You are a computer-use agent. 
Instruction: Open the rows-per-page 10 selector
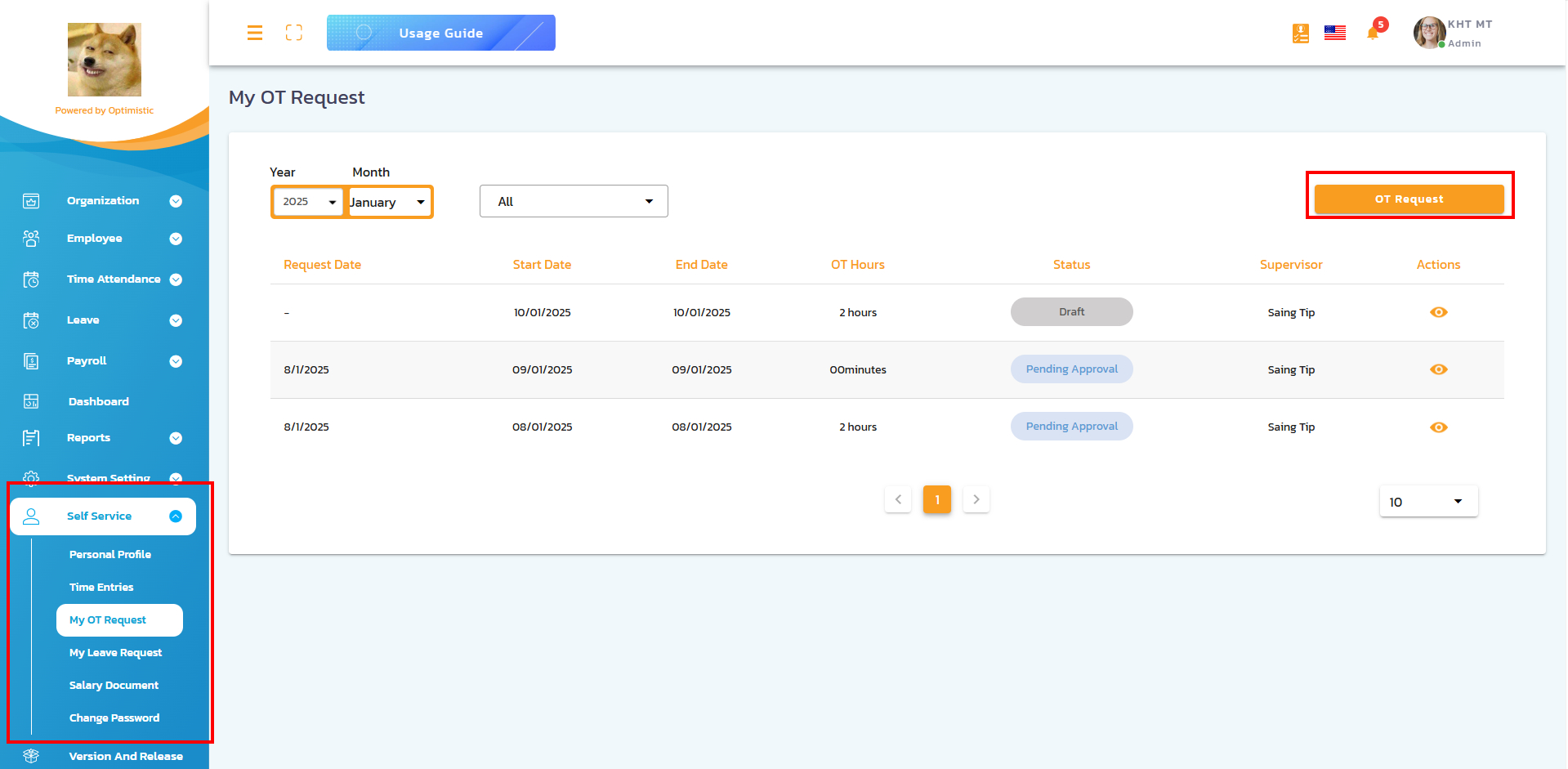click(x=1427, y=502)
